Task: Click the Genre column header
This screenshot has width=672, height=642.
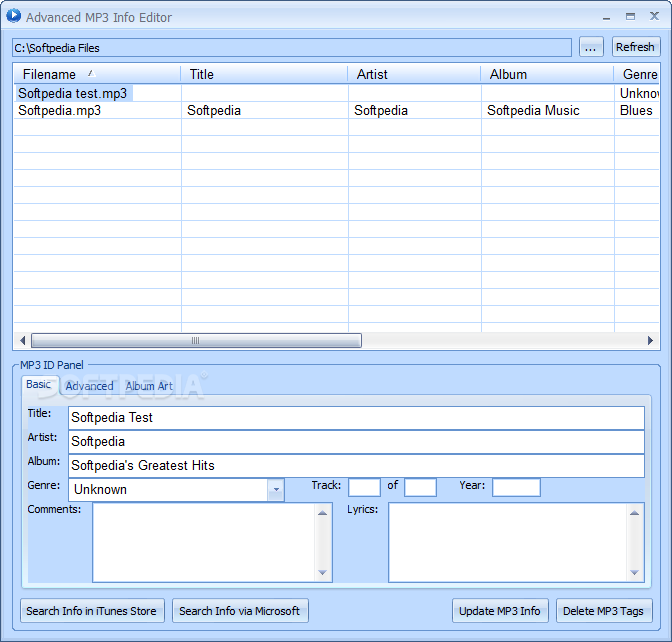Action: pos(637,74)
